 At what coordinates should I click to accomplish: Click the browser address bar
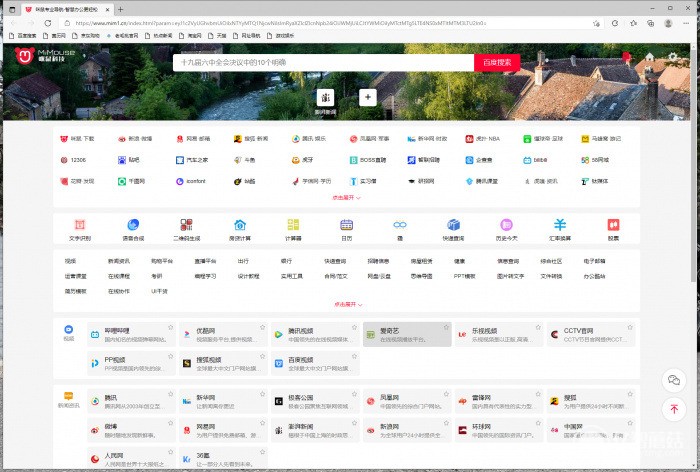330,23
